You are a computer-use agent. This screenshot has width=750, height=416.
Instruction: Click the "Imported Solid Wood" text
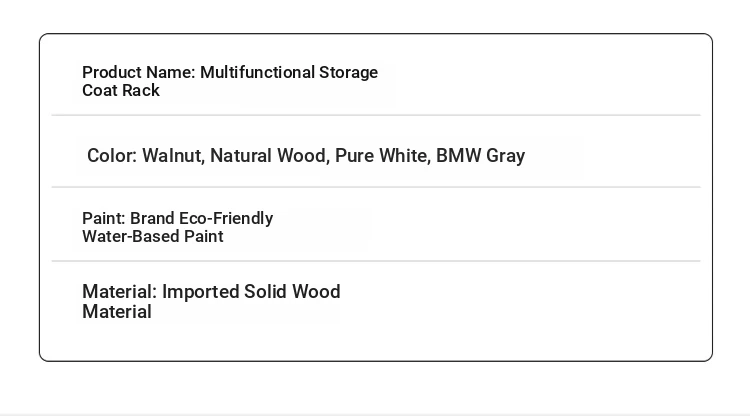point(251,292)
